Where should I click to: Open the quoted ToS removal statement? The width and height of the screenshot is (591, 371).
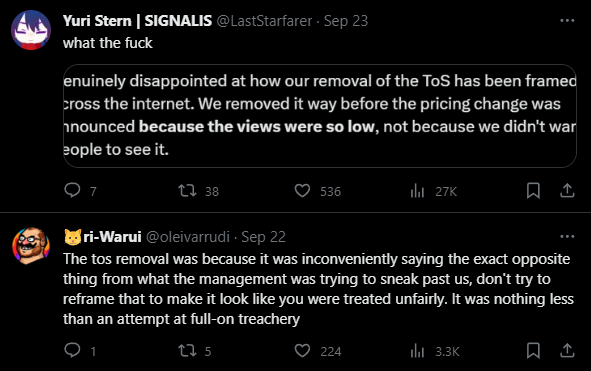[x=320, y=116]
